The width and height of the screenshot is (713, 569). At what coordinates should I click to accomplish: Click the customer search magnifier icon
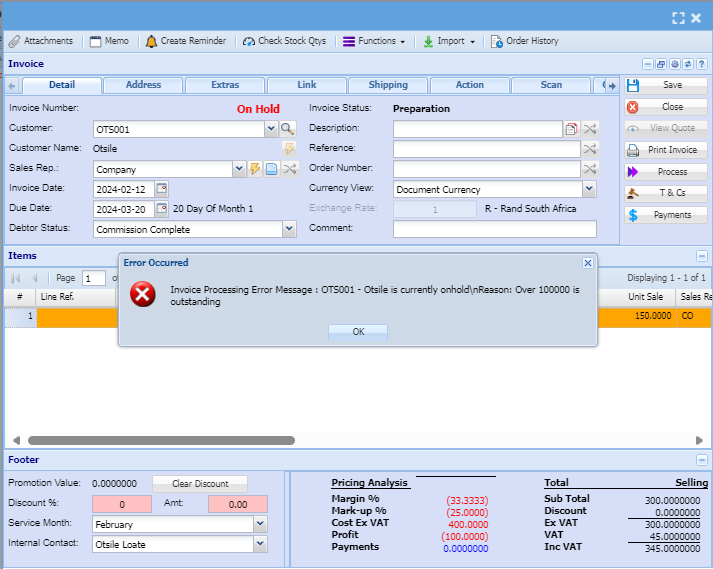288,129
